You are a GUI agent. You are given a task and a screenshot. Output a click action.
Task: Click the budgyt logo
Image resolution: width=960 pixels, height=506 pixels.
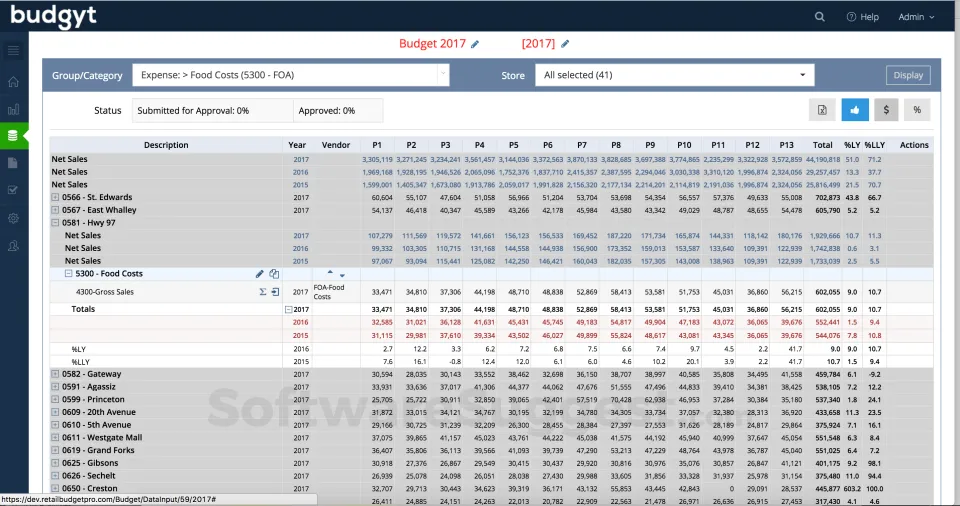[x=53, y=16]
